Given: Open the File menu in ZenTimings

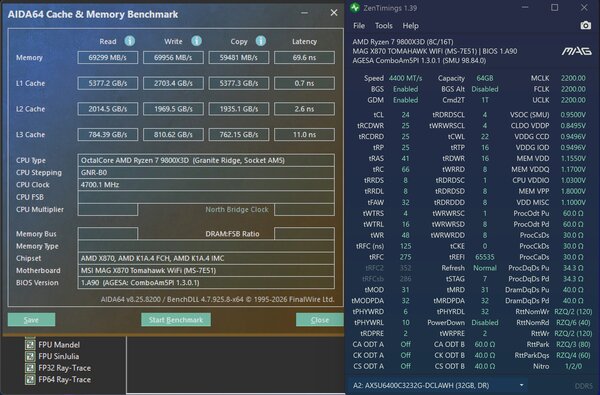Looking at the screenshot, I should click(x=359, y=26).
